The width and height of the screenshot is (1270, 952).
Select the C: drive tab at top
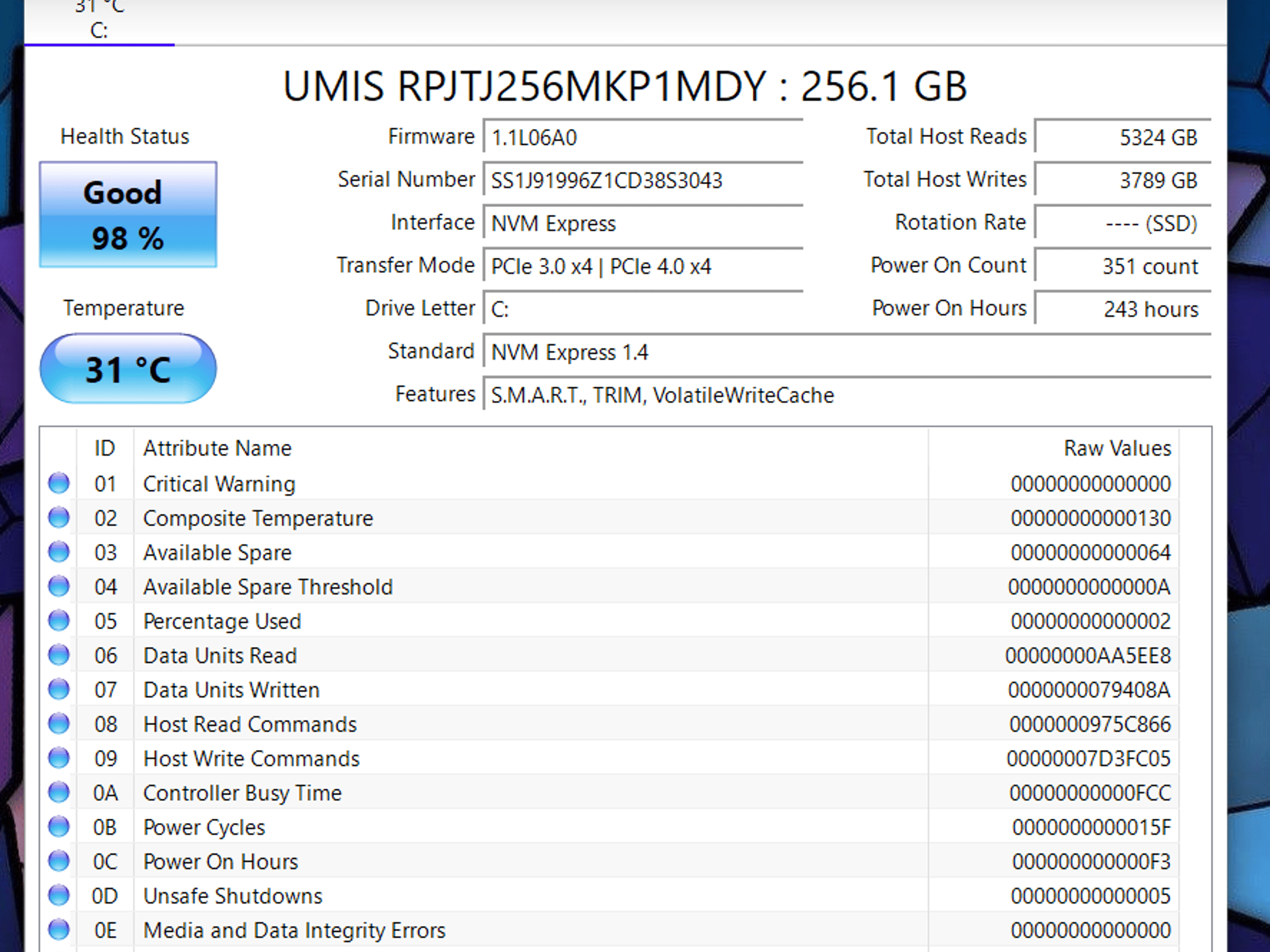(99, 22)
